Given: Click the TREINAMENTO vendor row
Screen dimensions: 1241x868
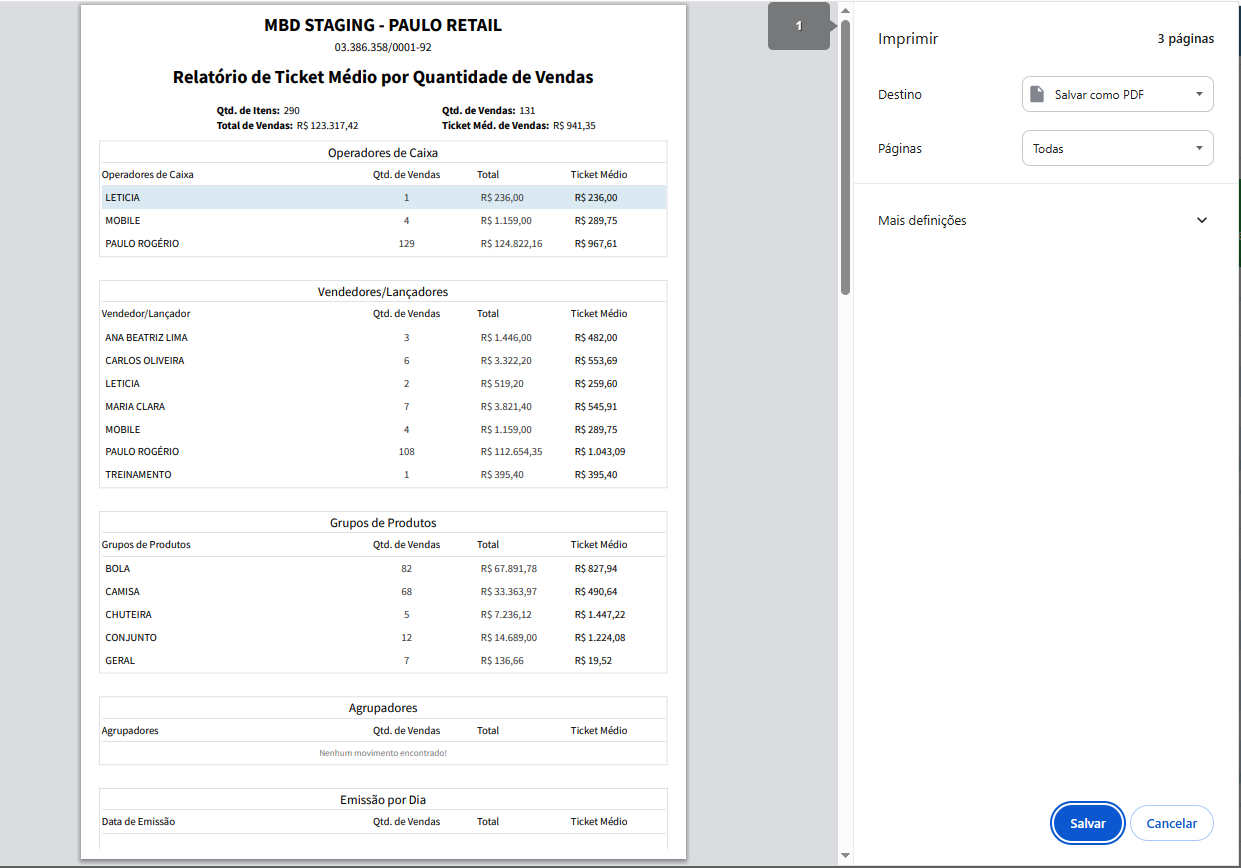Looking at the screenshot, I should 383,475.
